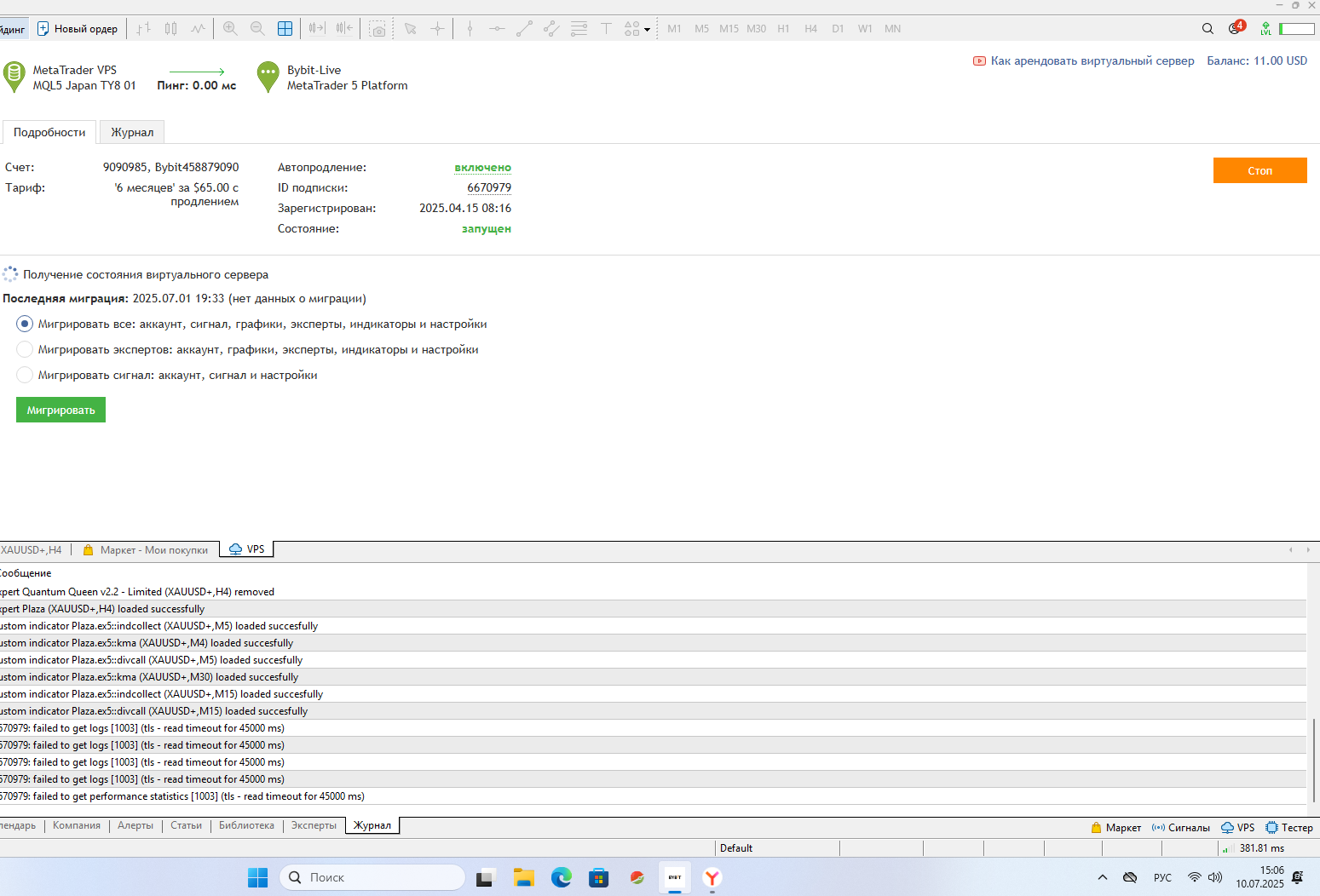Toggle chart shift icon

pos(344,29)
